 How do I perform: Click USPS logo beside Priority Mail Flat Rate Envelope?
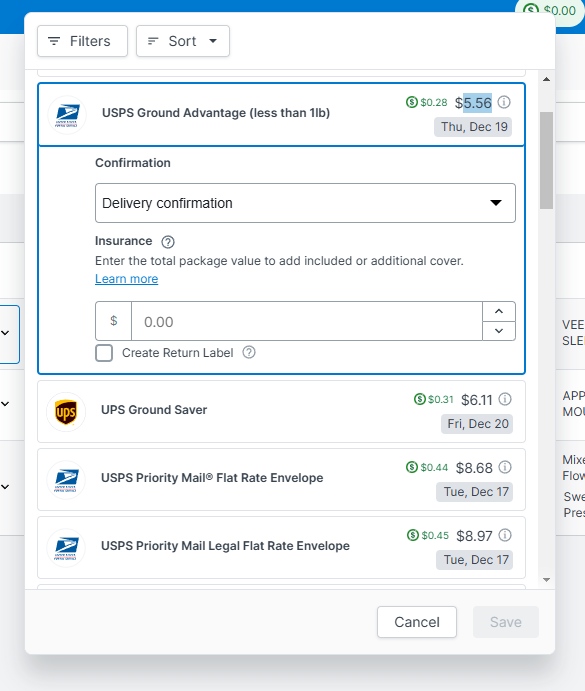(66, 479)
